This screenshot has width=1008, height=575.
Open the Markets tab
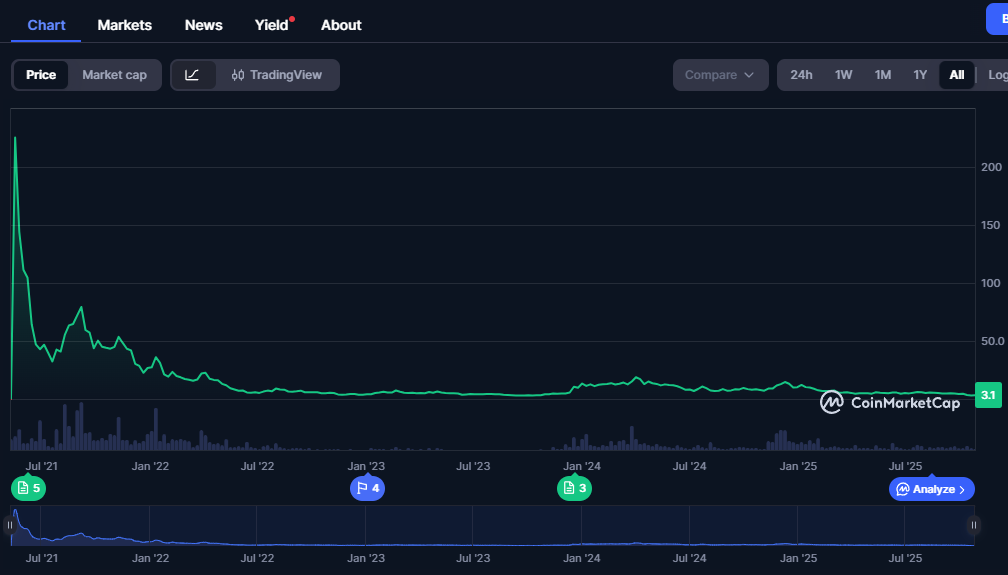125,25
